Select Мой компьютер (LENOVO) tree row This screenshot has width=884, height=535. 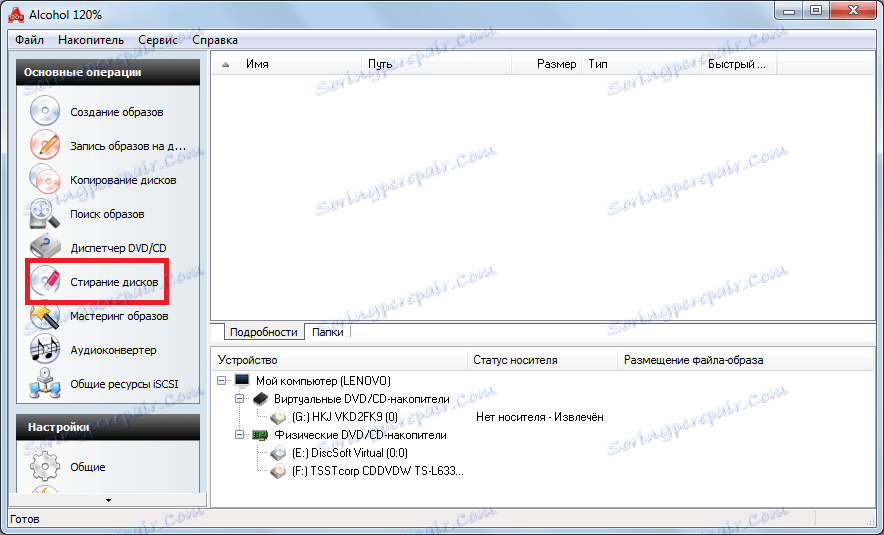(x=323, y=381)
